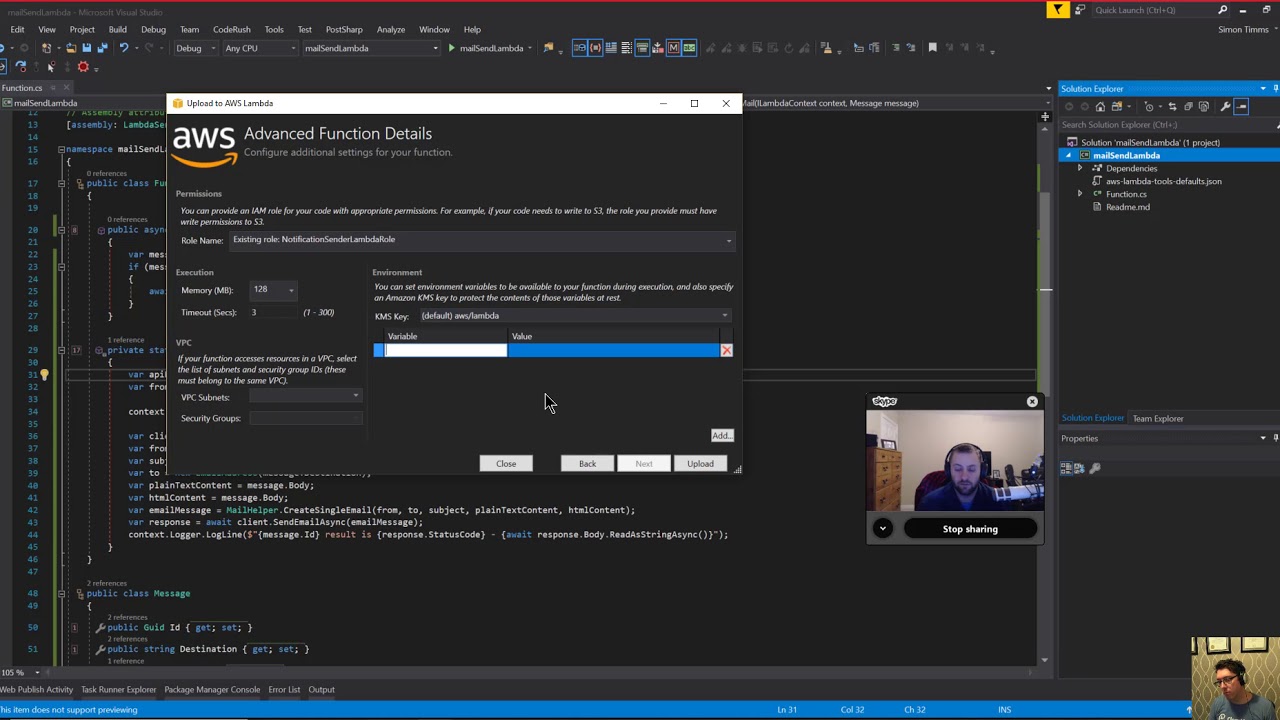Click Stop sharing in Skype overlay
Image resolution: width=1280 pixels, height=720 pixels.
970,529
